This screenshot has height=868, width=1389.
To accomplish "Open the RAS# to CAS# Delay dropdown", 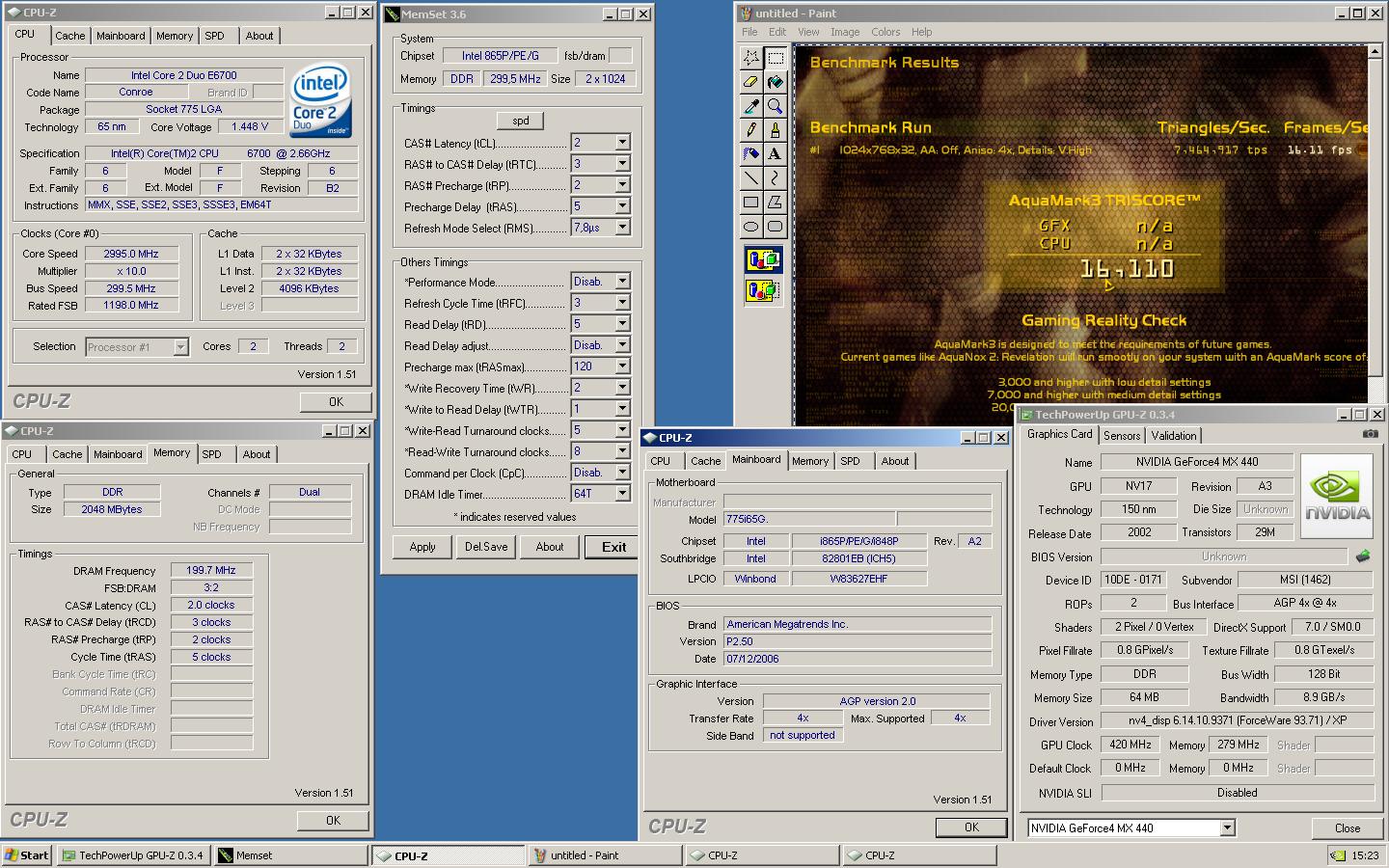I will click(622, 164).
